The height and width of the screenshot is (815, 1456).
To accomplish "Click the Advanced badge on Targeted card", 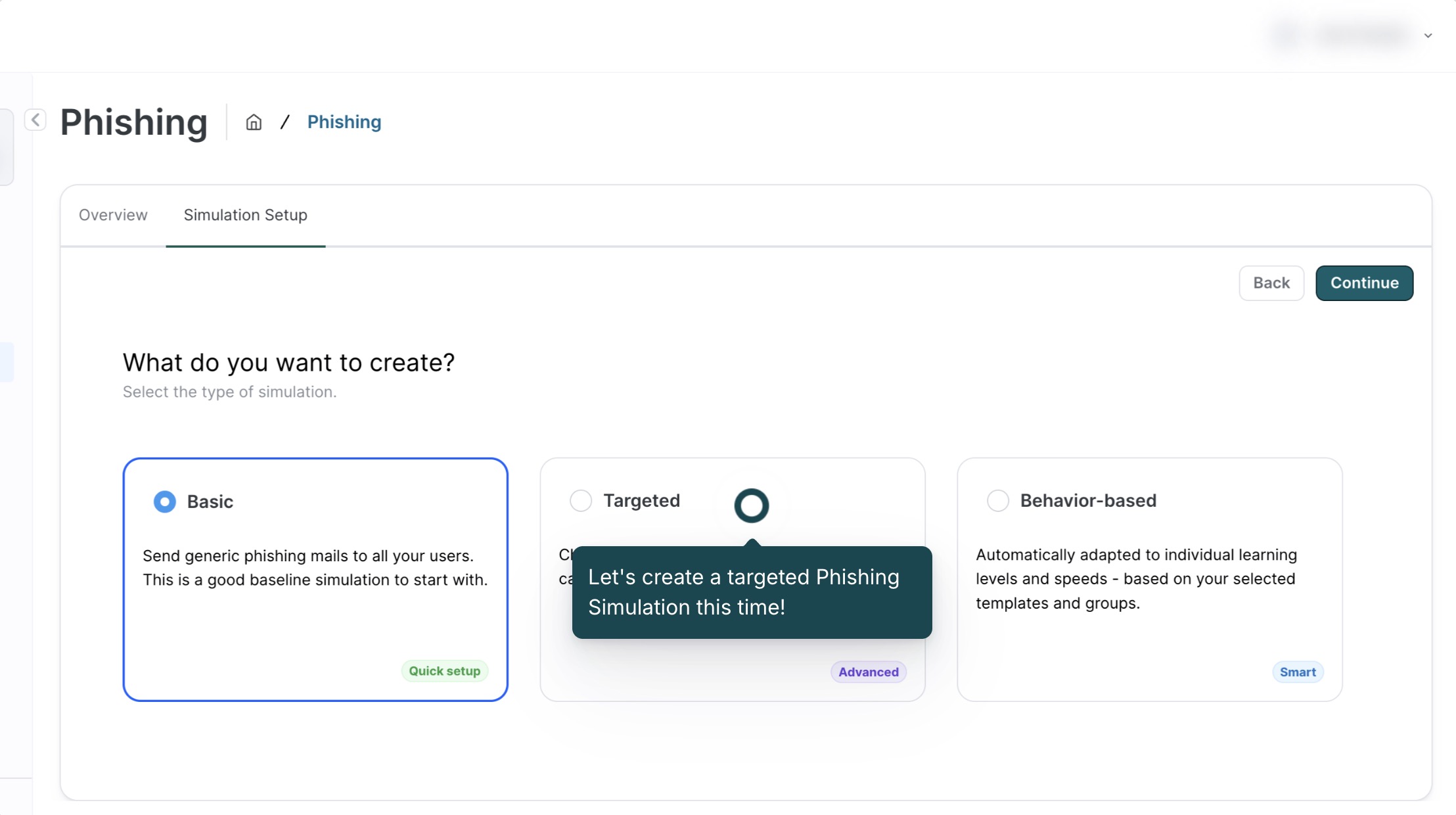I will click(869, 672).
